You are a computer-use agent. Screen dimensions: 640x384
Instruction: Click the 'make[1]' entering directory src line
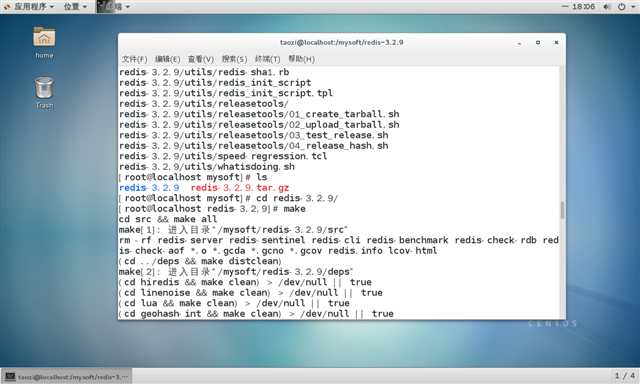[233, 230]
